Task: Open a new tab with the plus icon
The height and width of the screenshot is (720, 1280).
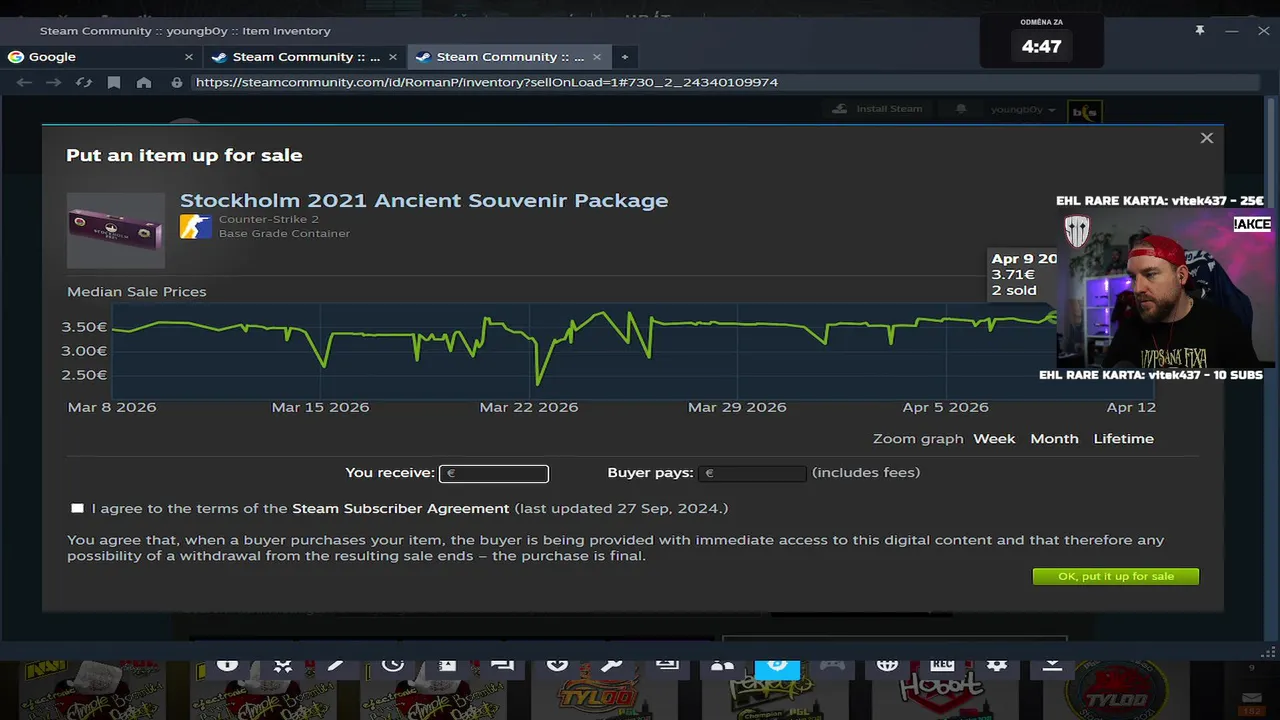Action: 624,57
